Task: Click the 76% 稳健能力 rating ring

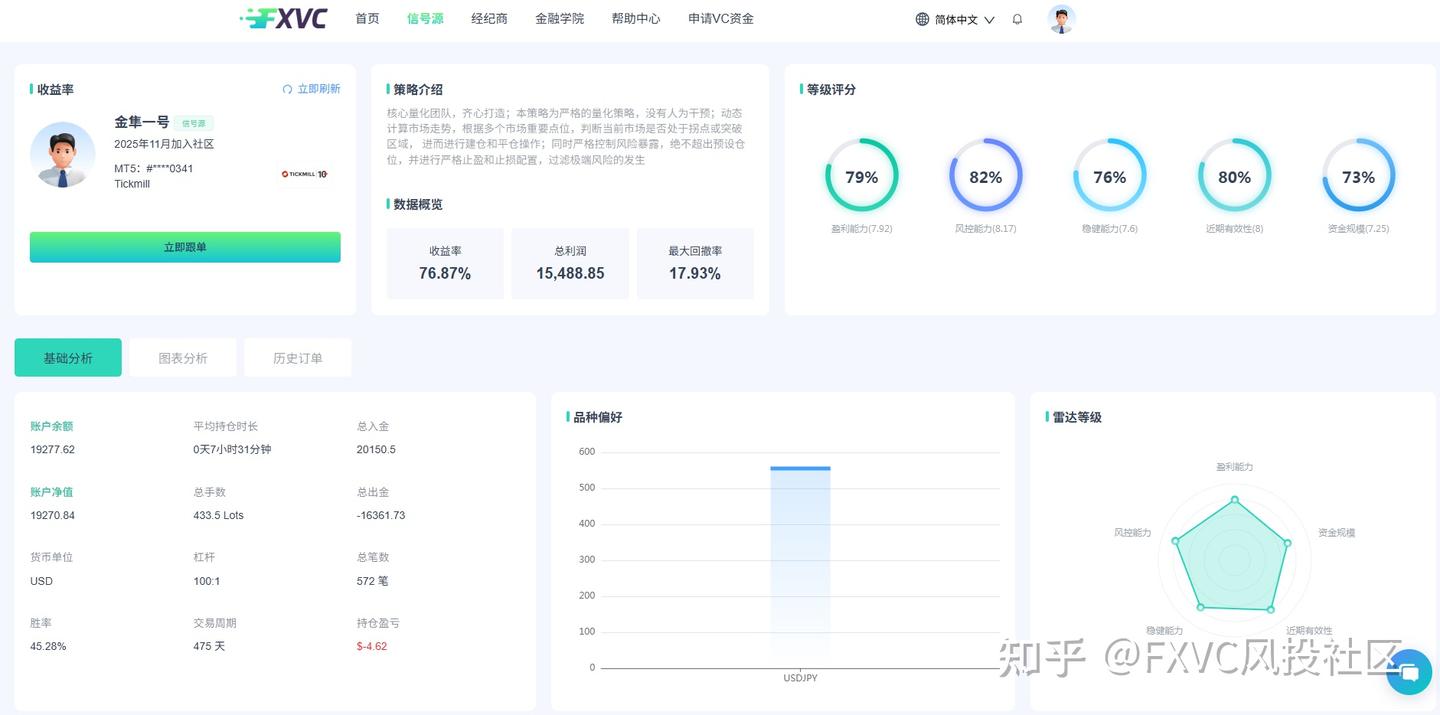Action: click(x=1109, y=176)
